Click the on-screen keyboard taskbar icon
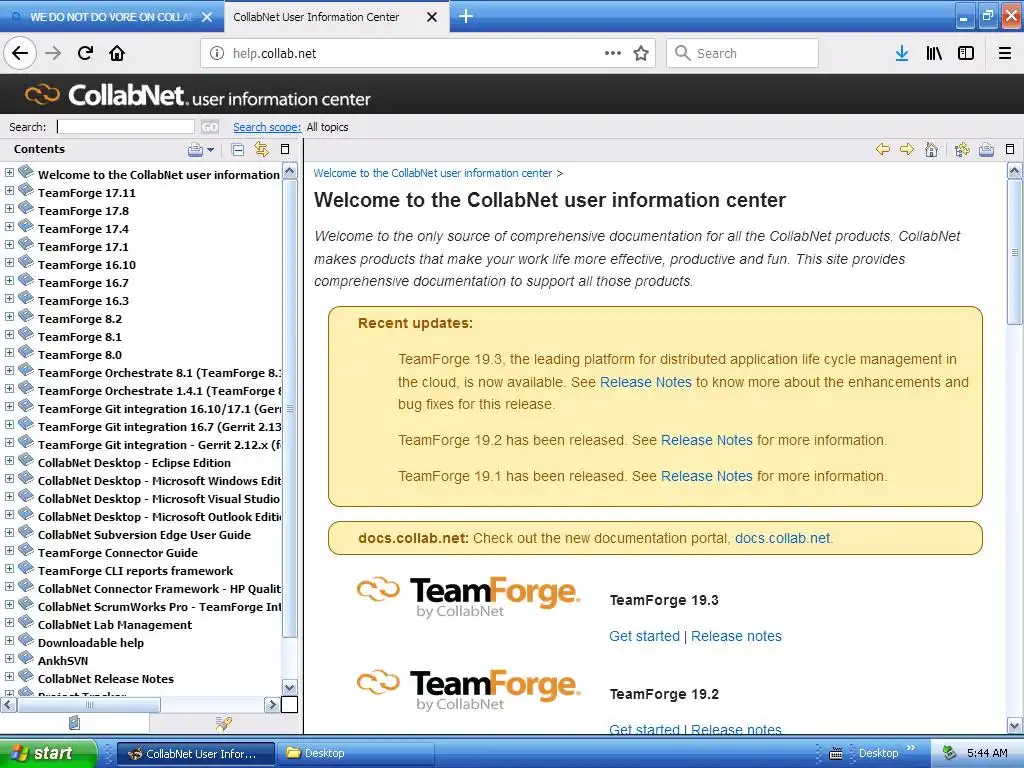The width and height of the screenshot is (1024, 768). [x=835, y=754]
